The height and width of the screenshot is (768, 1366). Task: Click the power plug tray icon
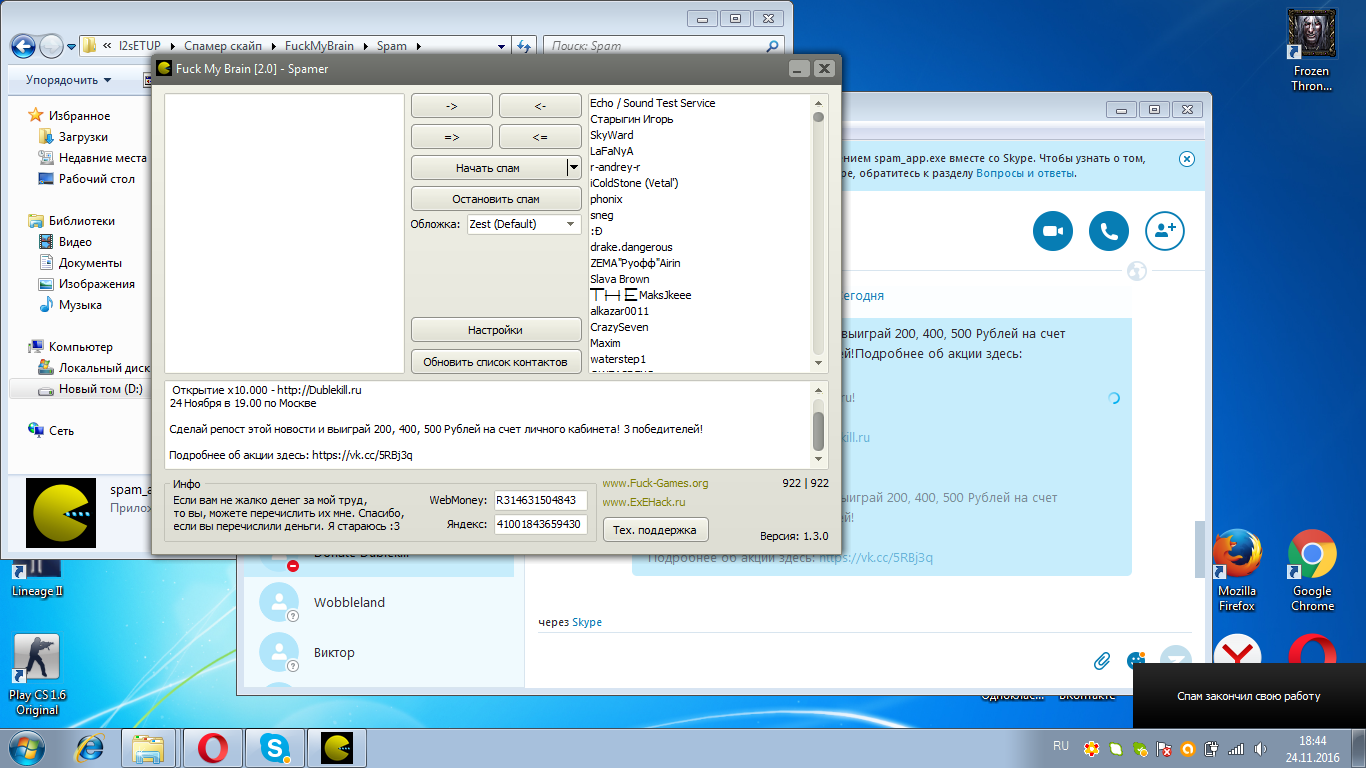(x=1212, y=748)
